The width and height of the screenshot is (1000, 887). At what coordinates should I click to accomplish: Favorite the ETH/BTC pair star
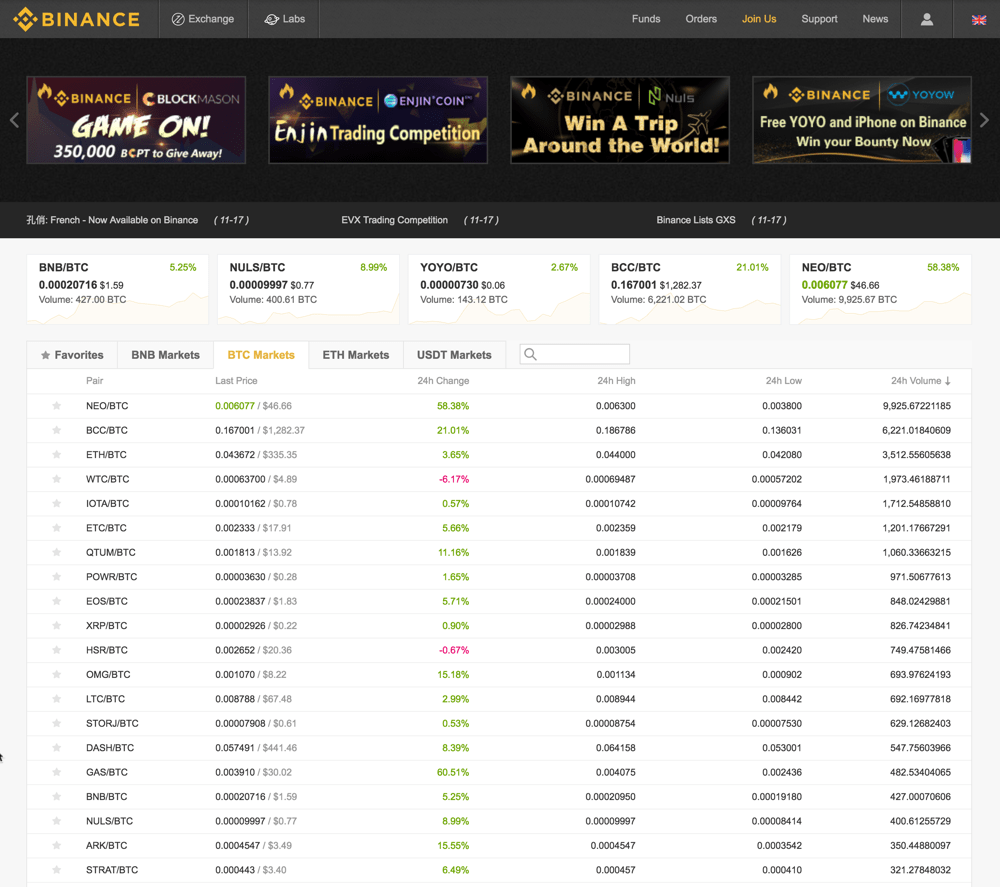tap(57, 455)
